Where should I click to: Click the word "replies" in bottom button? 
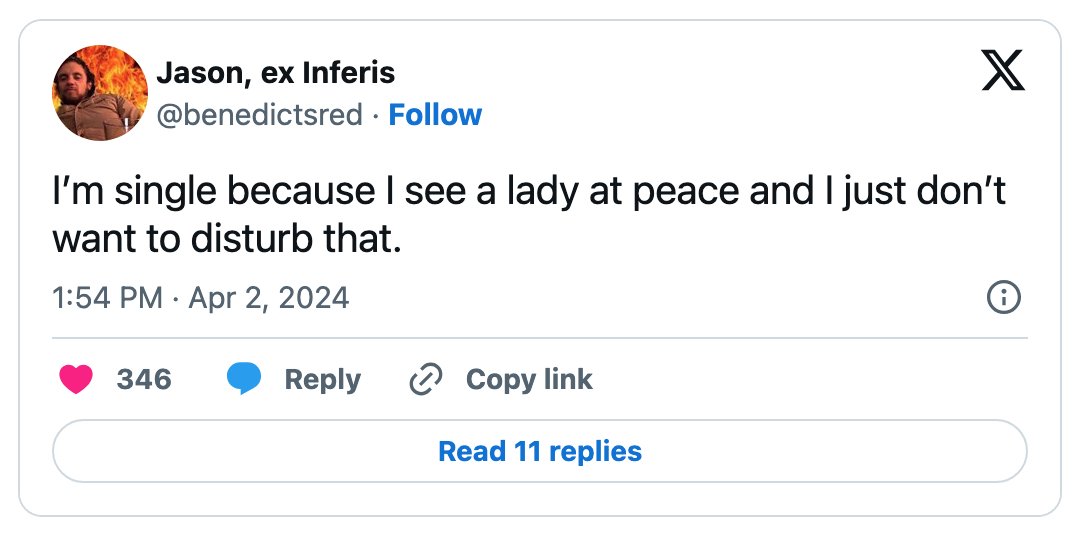pos(595,451)
